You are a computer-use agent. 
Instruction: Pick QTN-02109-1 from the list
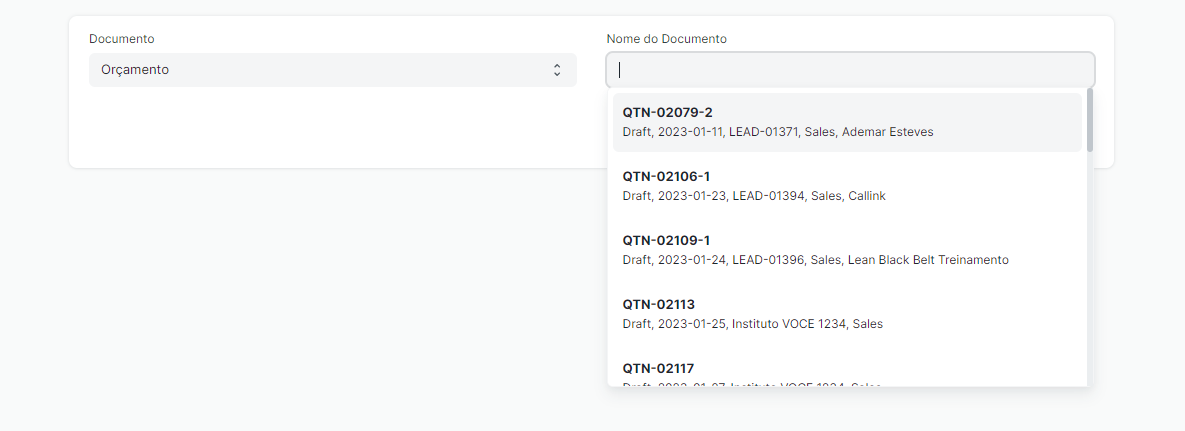pos(847,250)
